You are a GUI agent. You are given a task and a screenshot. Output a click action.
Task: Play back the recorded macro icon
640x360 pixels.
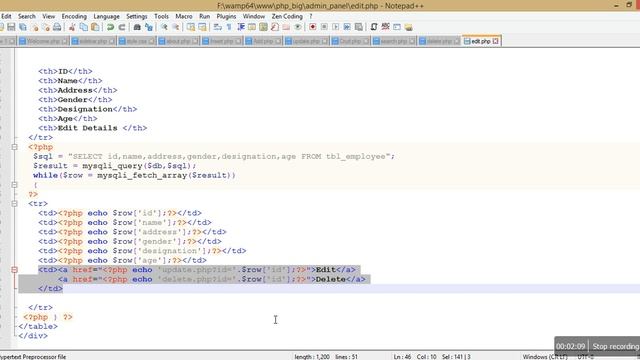[336, 27]
